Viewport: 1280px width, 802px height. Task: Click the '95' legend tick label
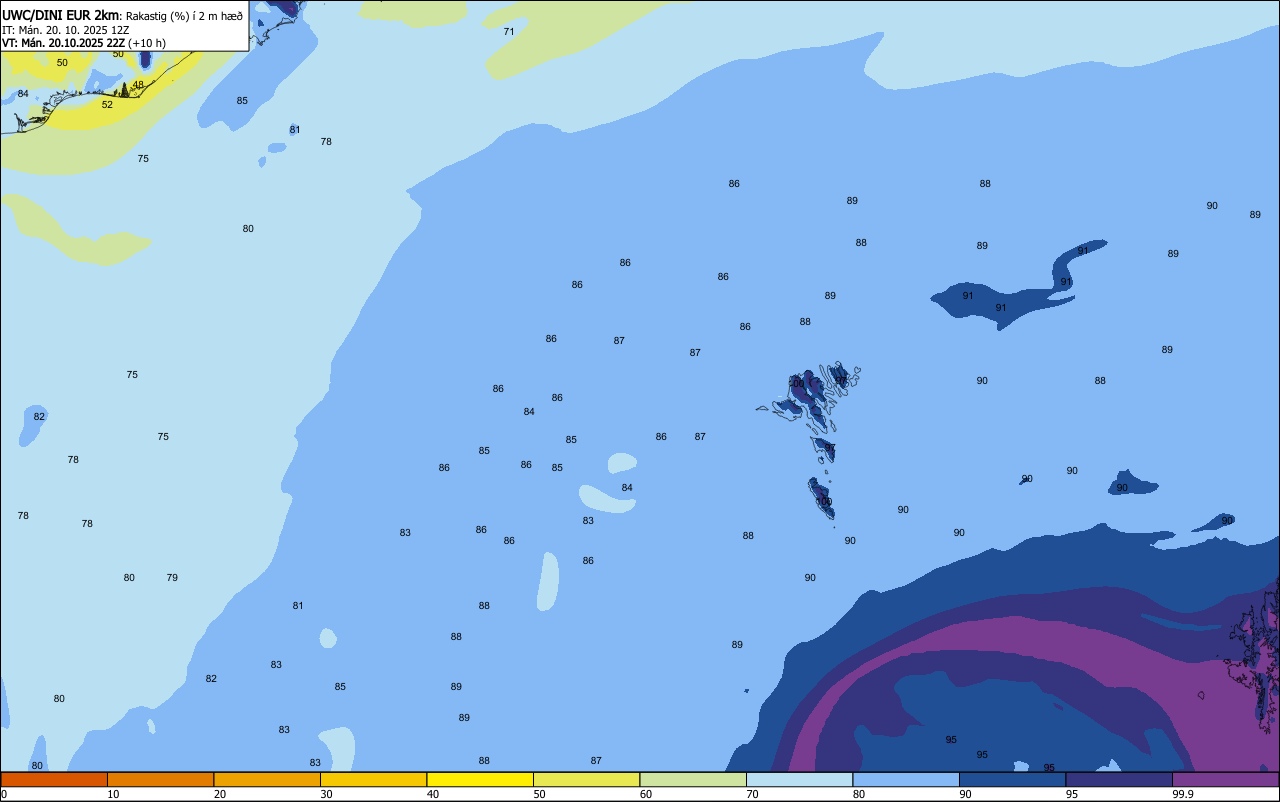pyautogui.click(x=1072, y=794)
